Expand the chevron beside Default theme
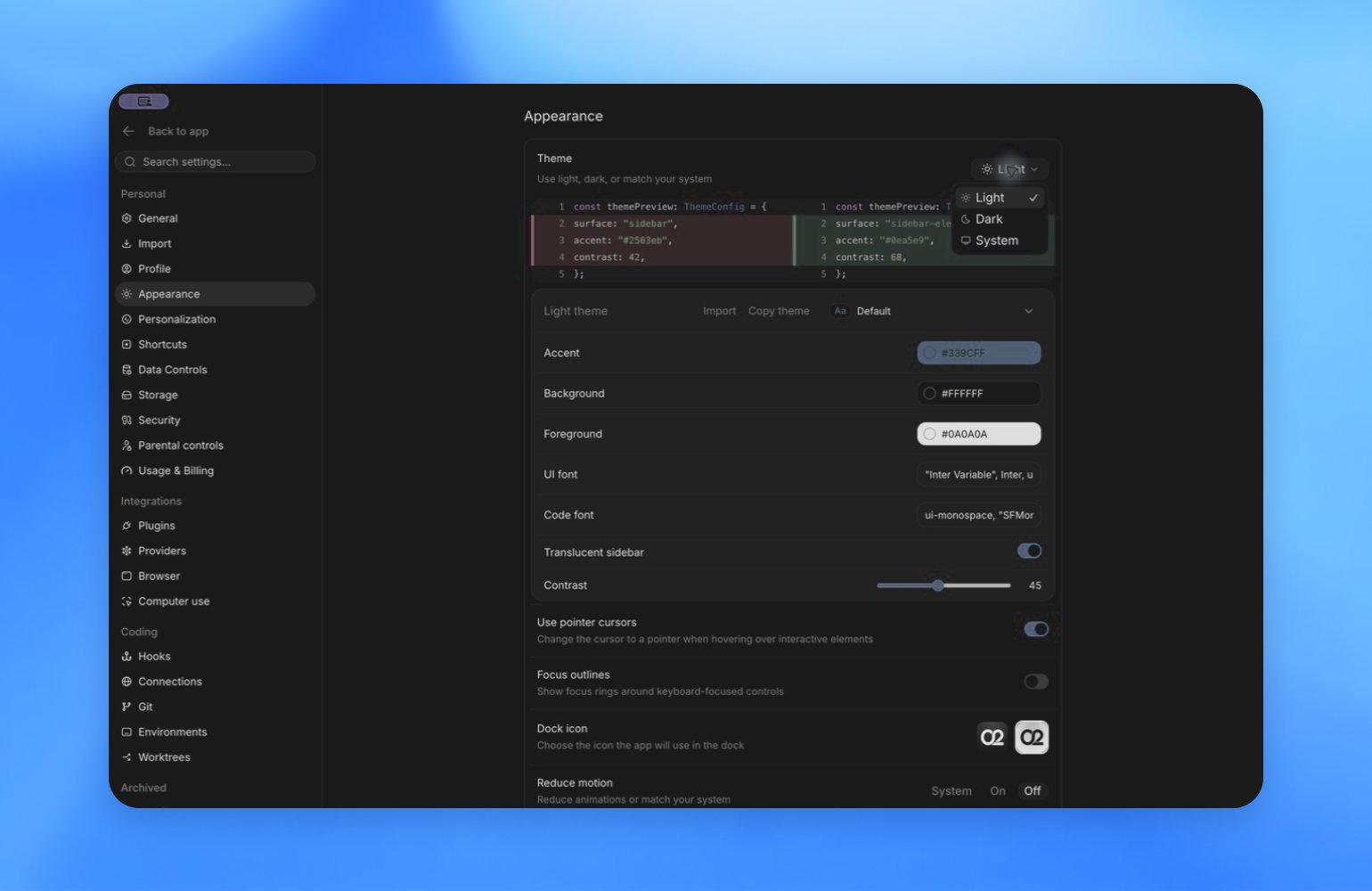Image resolution: width=1372 pixels, height=891 pixels. pos(1029,311)
